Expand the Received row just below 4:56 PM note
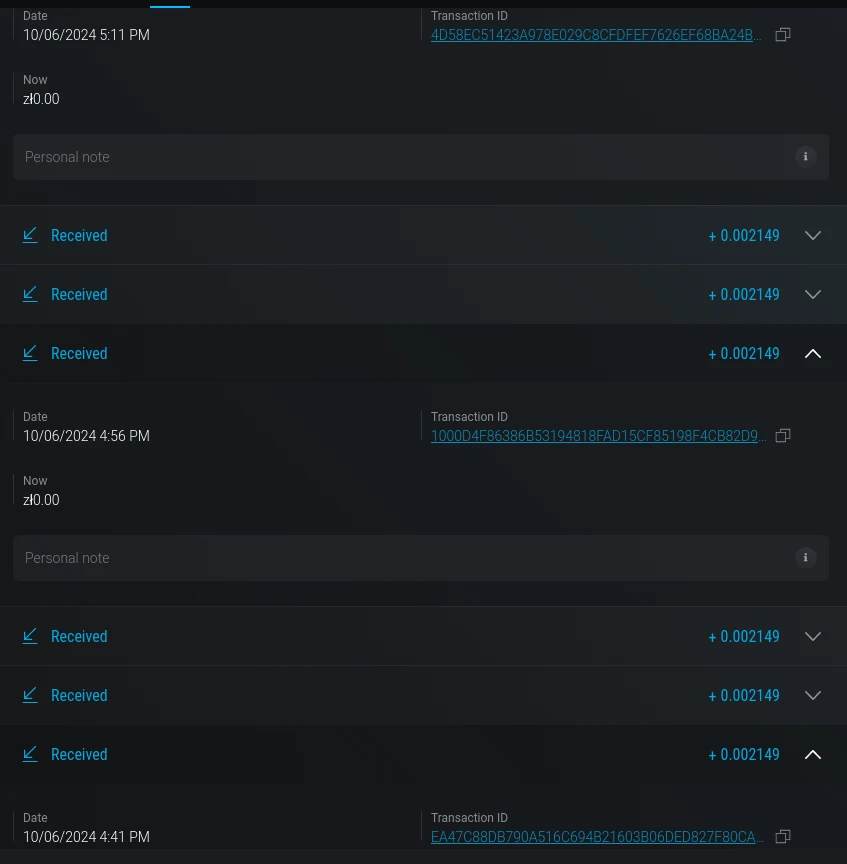The width and height of the screenshot is (847, 864). [813, 637]
